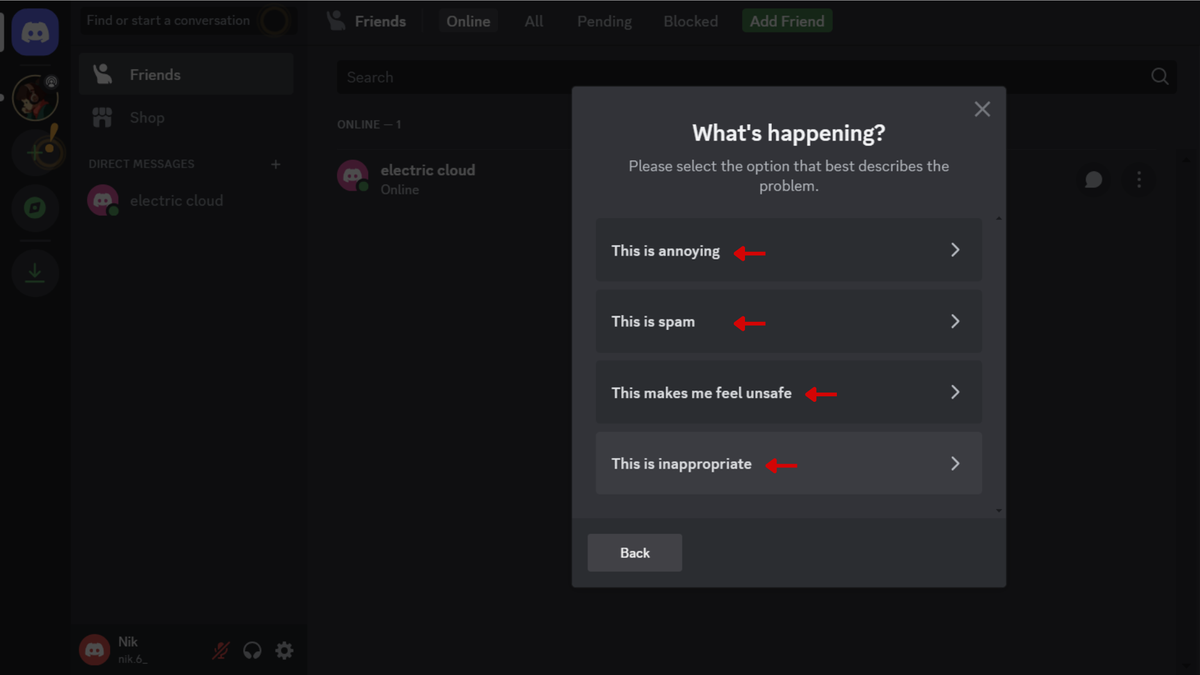Open the More options icon next to electric cloud
The height and width of the screenshot is (675, 1200).
click(1139, 180)
